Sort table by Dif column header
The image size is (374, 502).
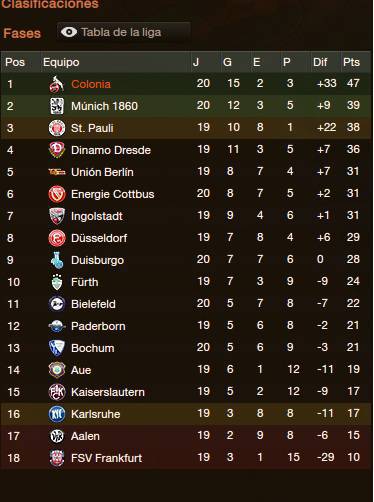(x=320, y=62)
